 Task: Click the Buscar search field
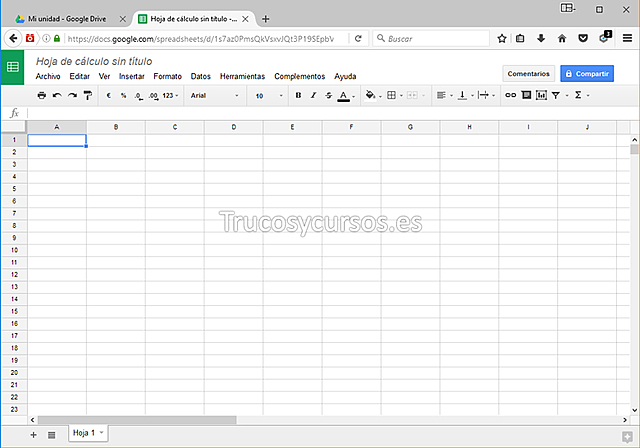[x=431, y=38]
